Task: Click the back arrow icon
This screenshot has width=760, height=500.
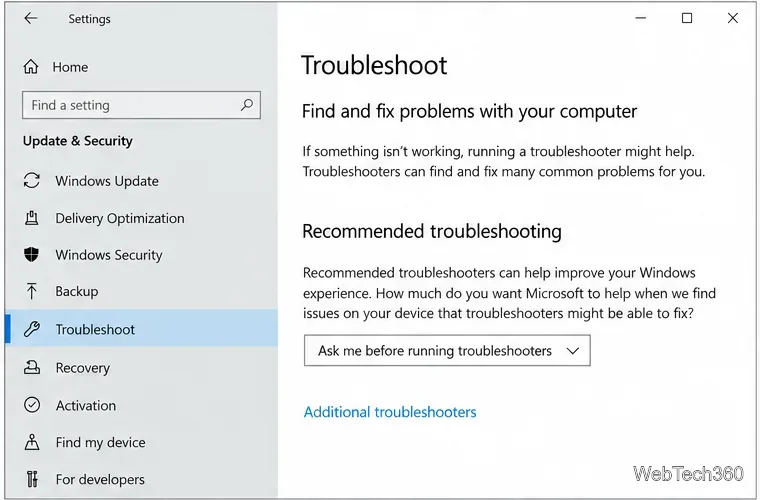Action: point(31,18)
